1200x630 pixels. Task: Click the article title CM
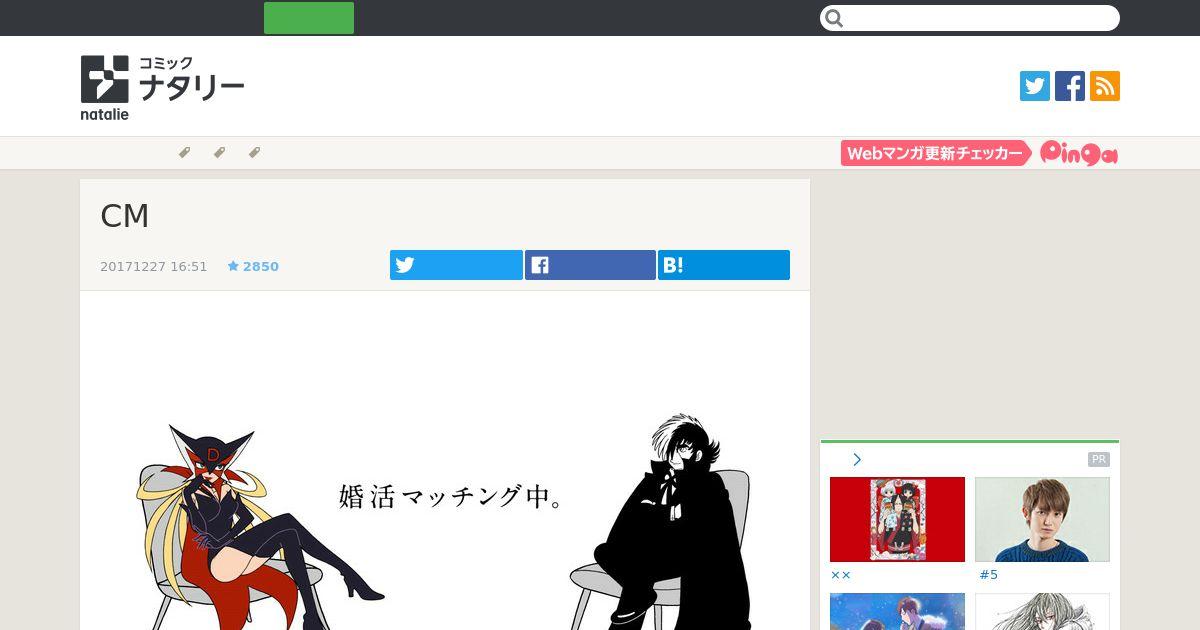[x=125, y=216]
